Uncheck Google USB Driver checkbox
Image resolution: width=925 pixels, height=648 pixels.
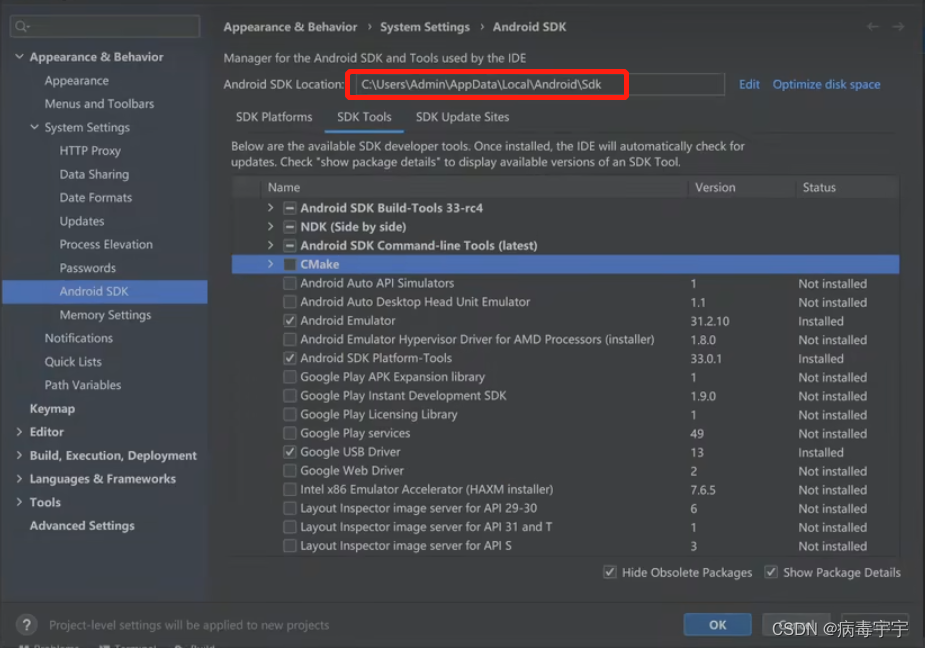point(290,452)
